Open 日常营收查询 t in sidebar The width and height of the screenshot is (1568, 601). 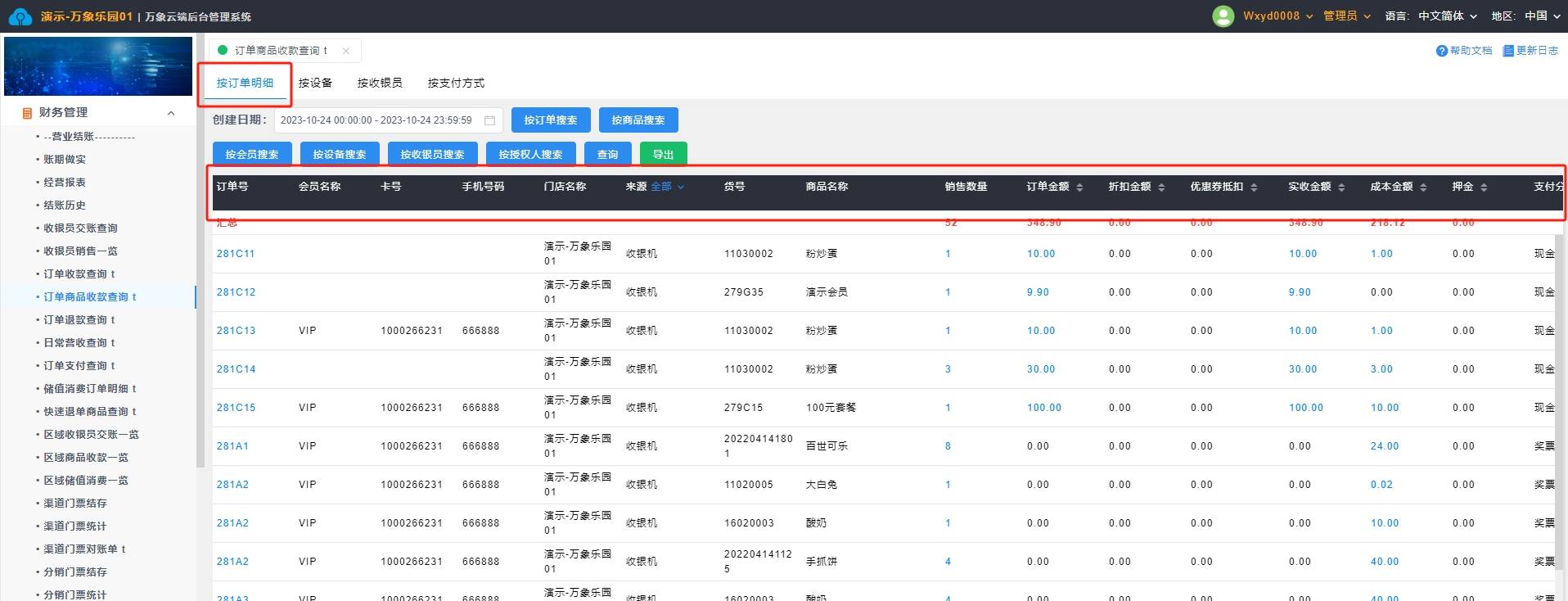click(79, 343)
